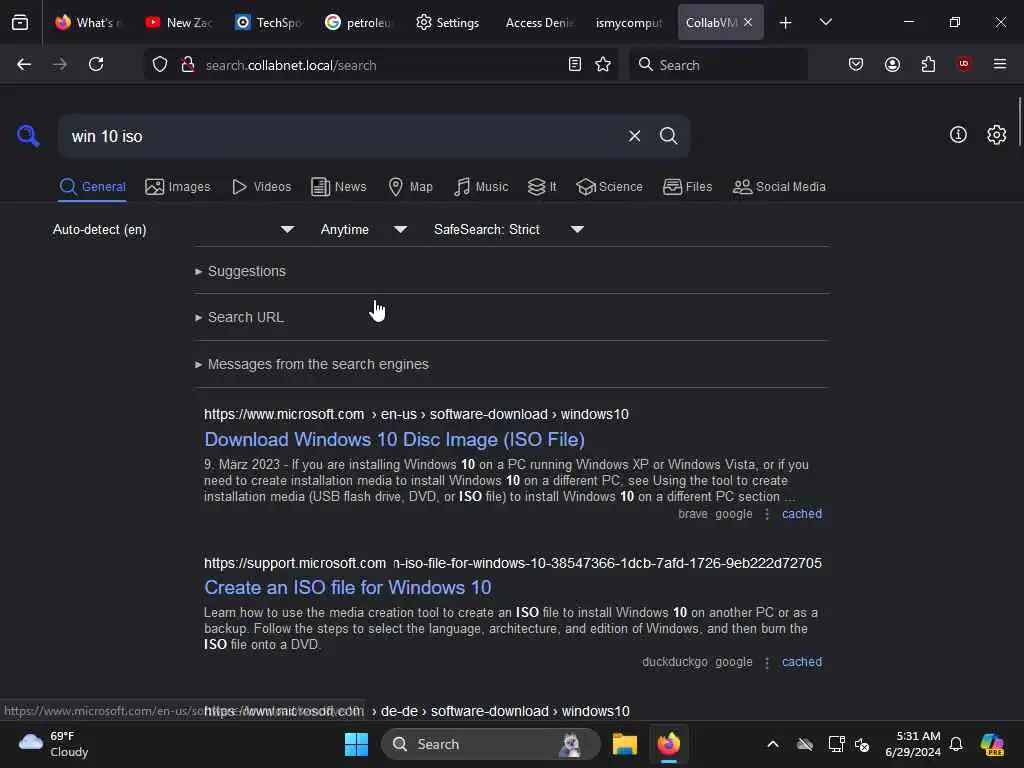Select the Images search category
This screenshot has height=768, width=1024.
[x=178, y=187]
